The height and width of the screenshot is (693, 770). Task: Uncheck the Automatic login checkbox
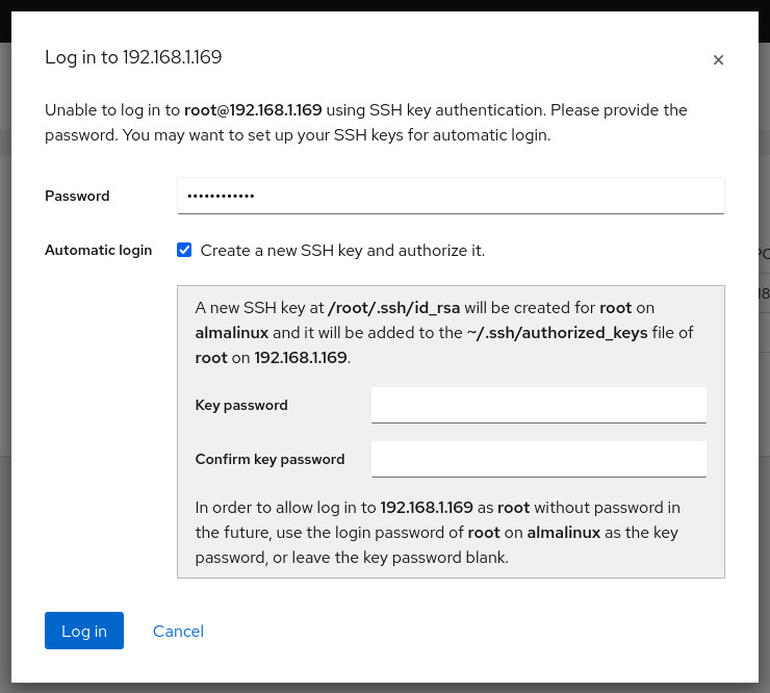184,250
